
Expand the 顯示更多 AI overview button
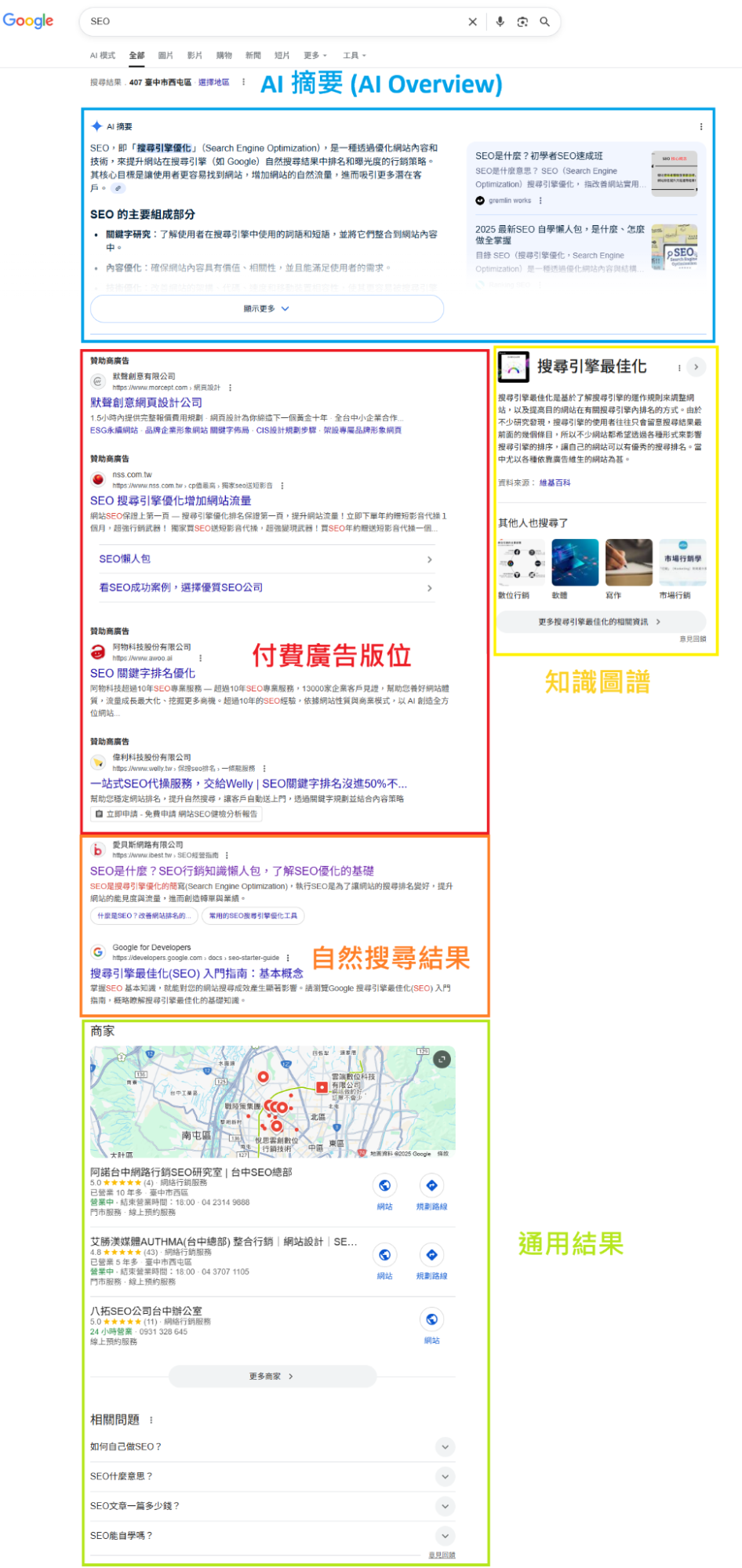pos(267,309)
